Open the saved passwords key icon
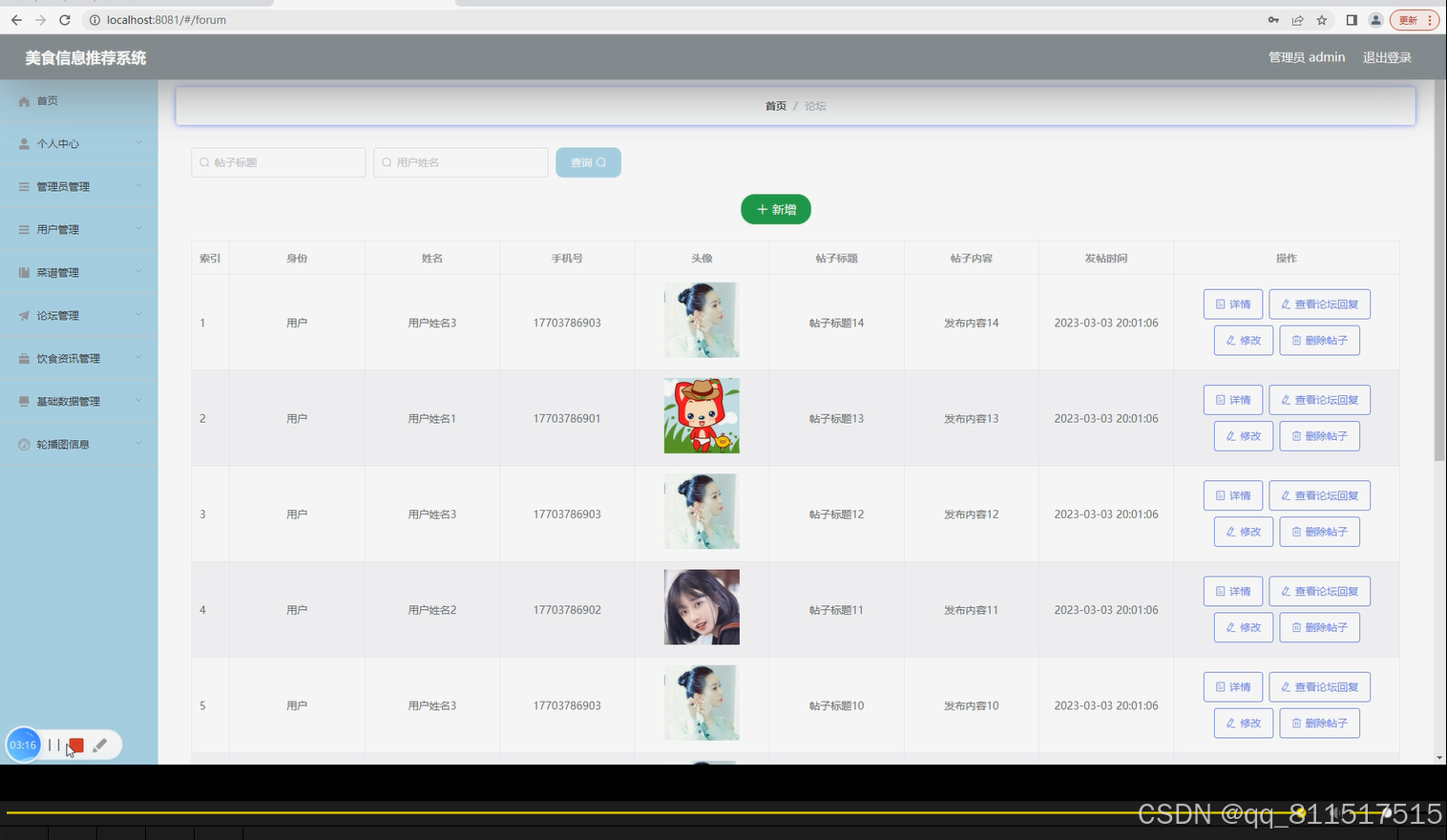The width and height of the screenshot is (1447, 840). [x=1273, y=20]
